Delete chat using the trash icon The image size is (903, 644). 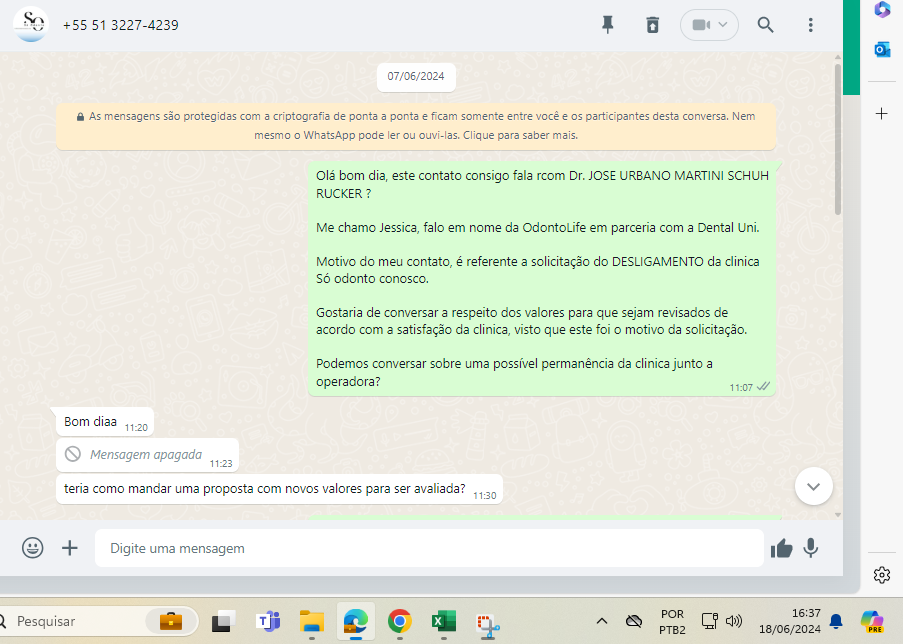click(652, 25)
